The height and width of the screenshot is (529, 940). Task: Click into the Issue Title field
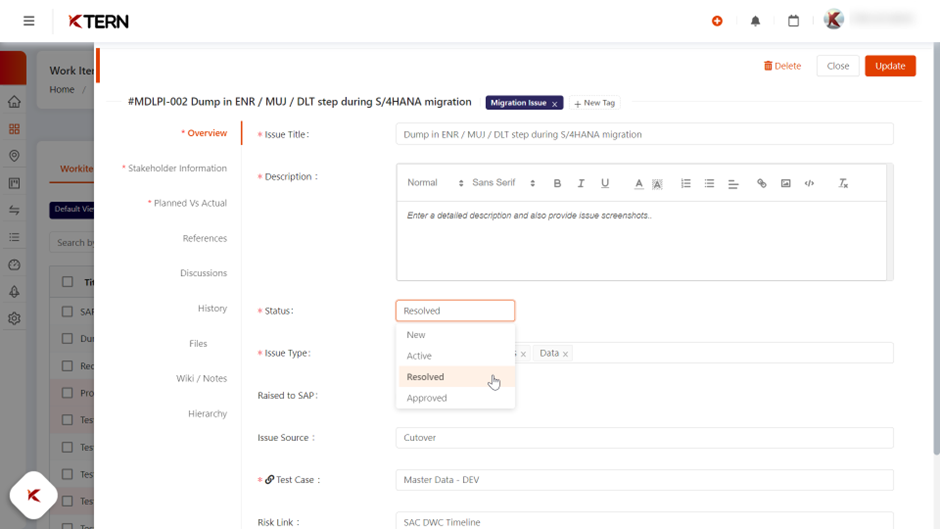pos(644,134)
